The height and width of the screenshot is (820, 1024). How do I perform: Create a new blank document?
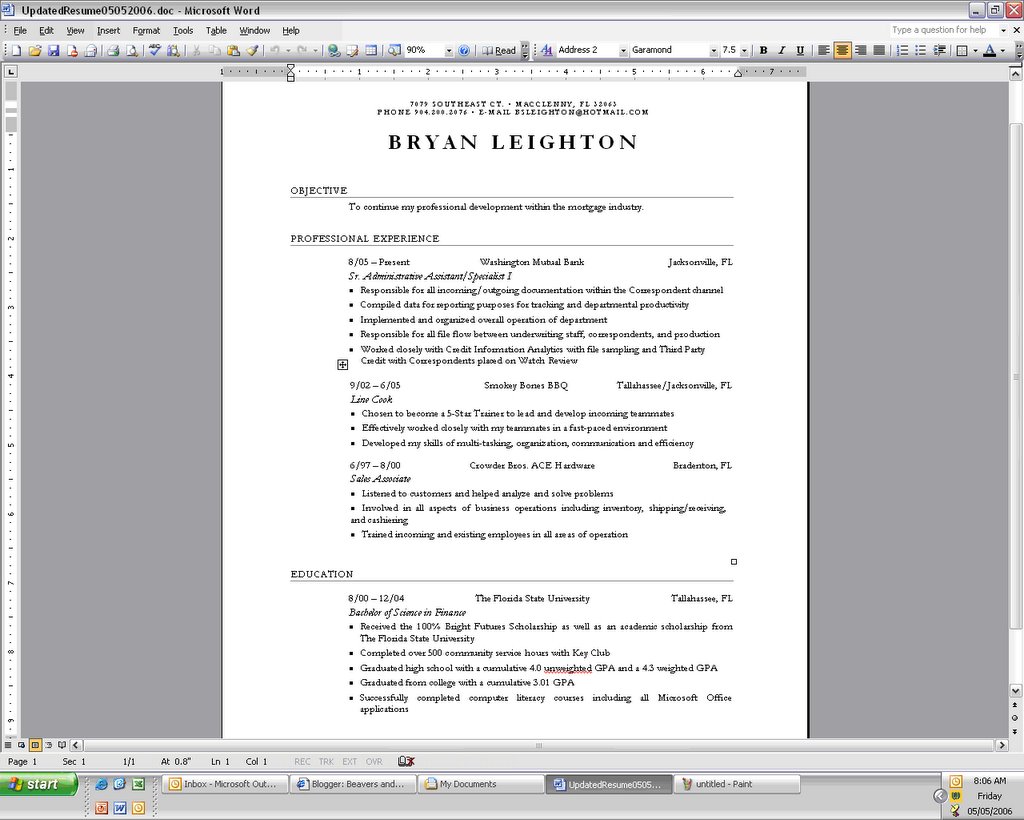point(16,50)
